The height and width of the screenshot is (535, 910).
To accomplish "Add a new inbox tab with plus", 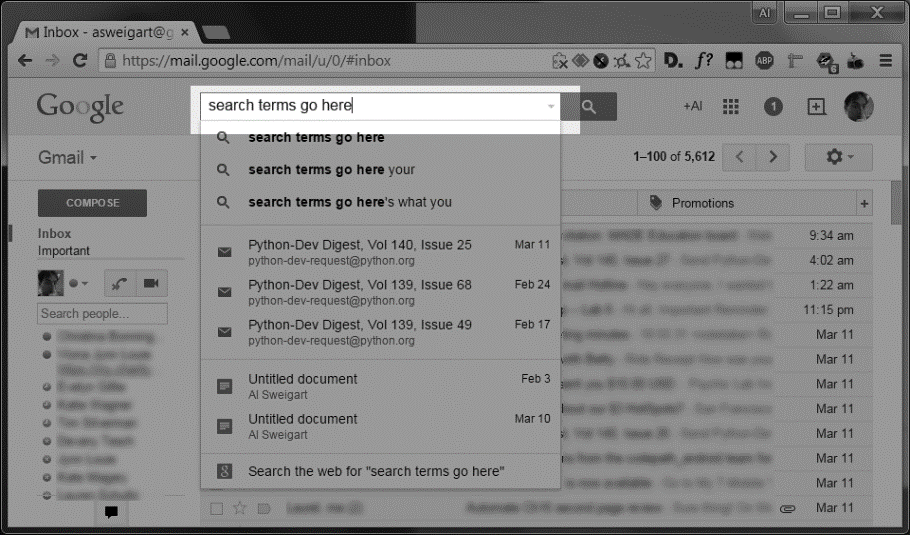I will coord(864,204).
